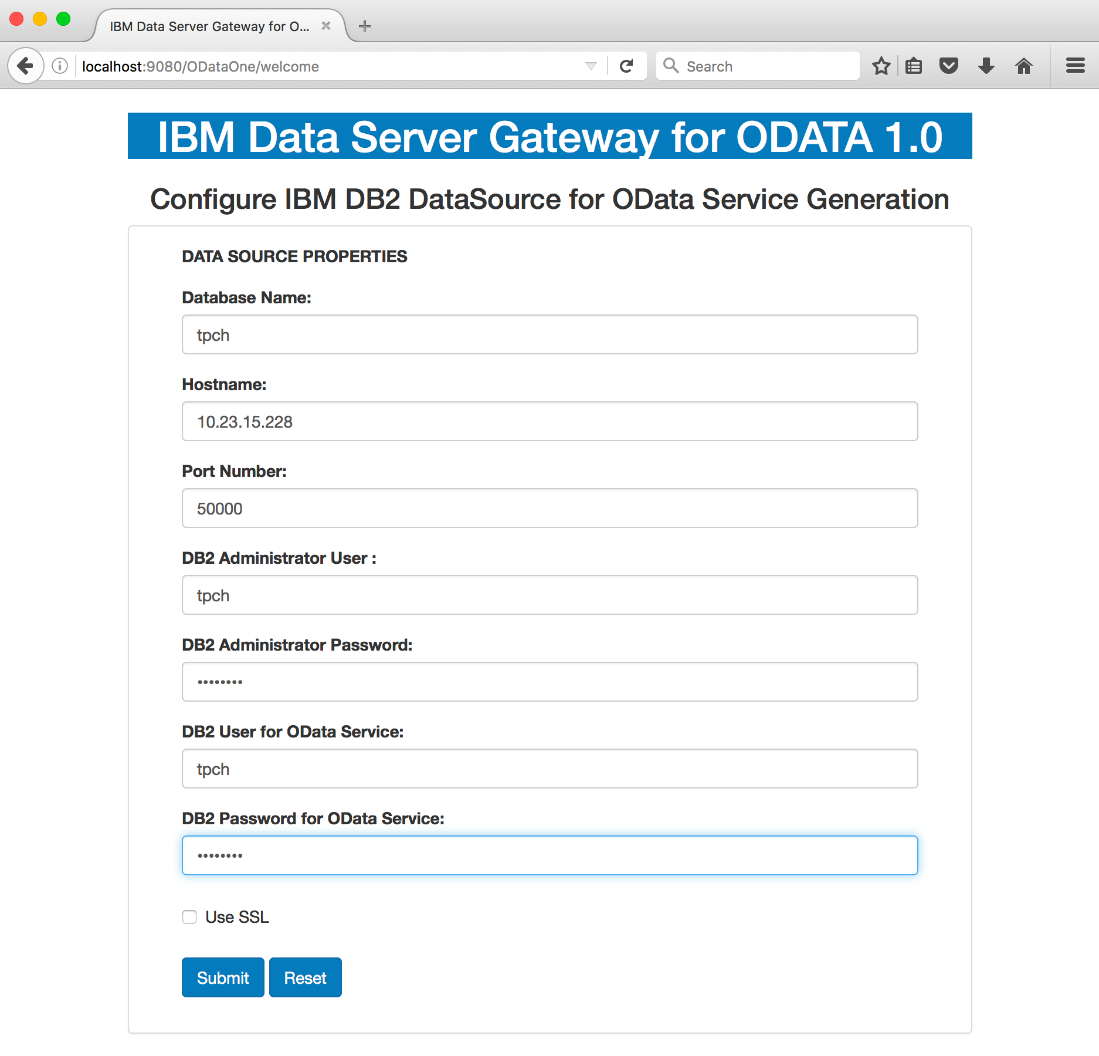Image resolution: width=1099 pixels, height=1056 pixels.
Task: Click the 'Hostname:' label
Action: pos(224,385)
